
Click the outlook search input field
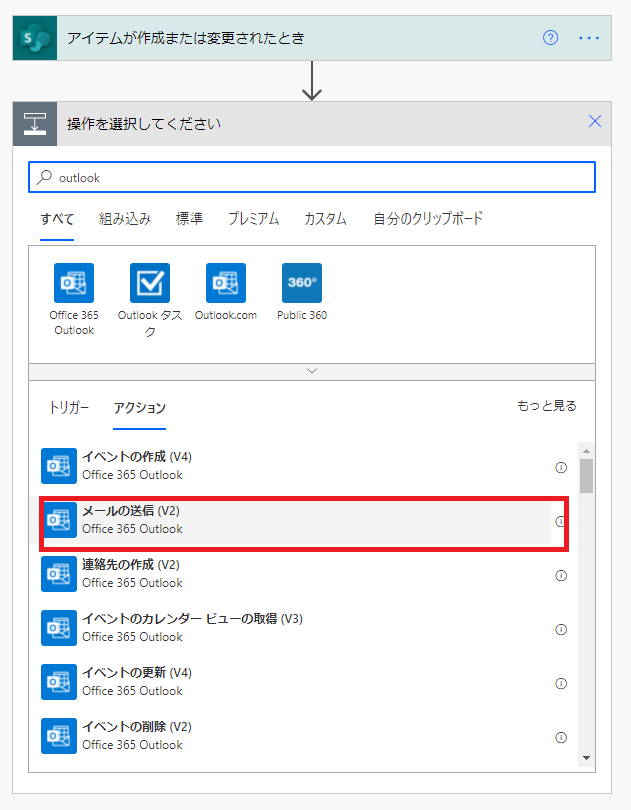tap(312, 177)
